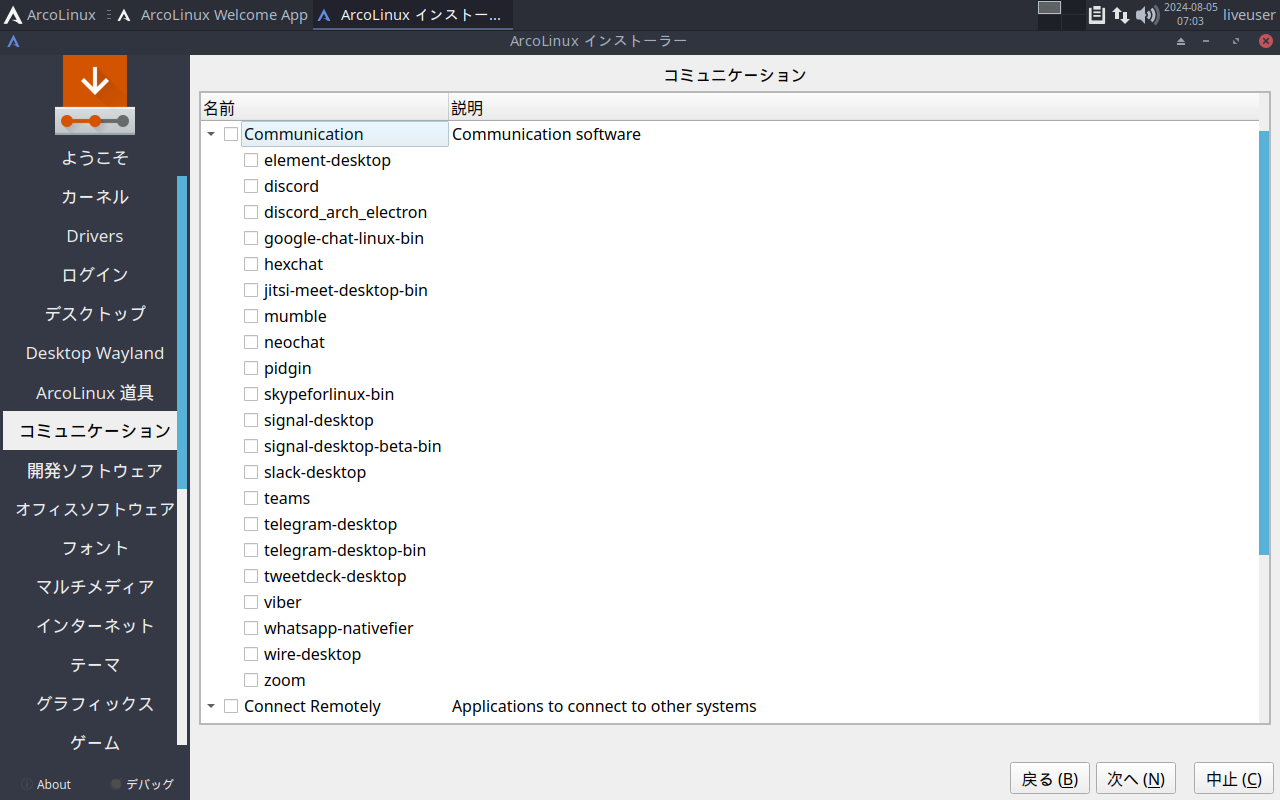Click the 次へ (N) next button
Screen dimensions: 1280x800
(x=1135, y=779)
